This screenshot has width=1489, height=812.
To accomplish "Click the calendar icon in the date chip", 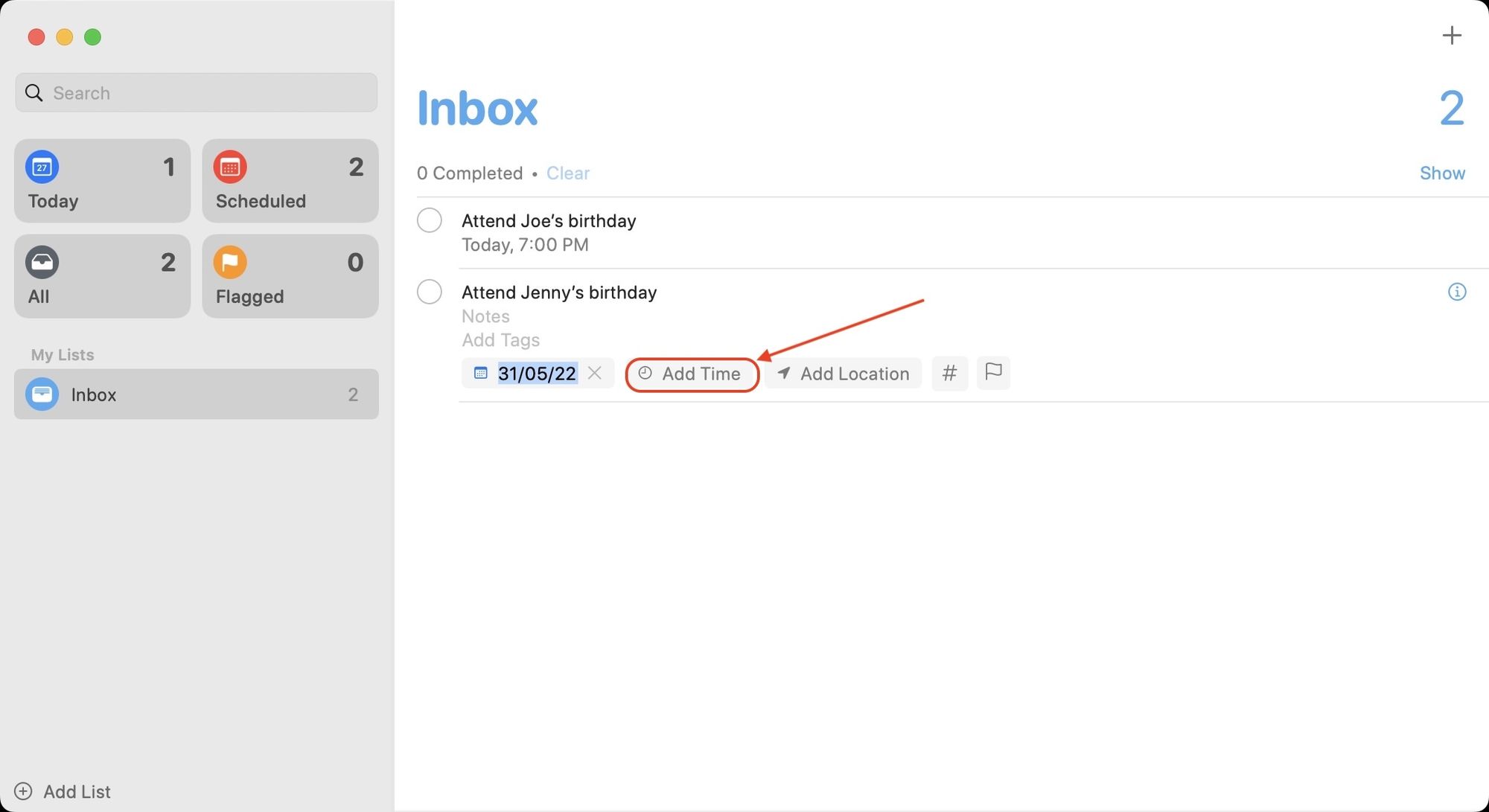I will click(479, 373).
